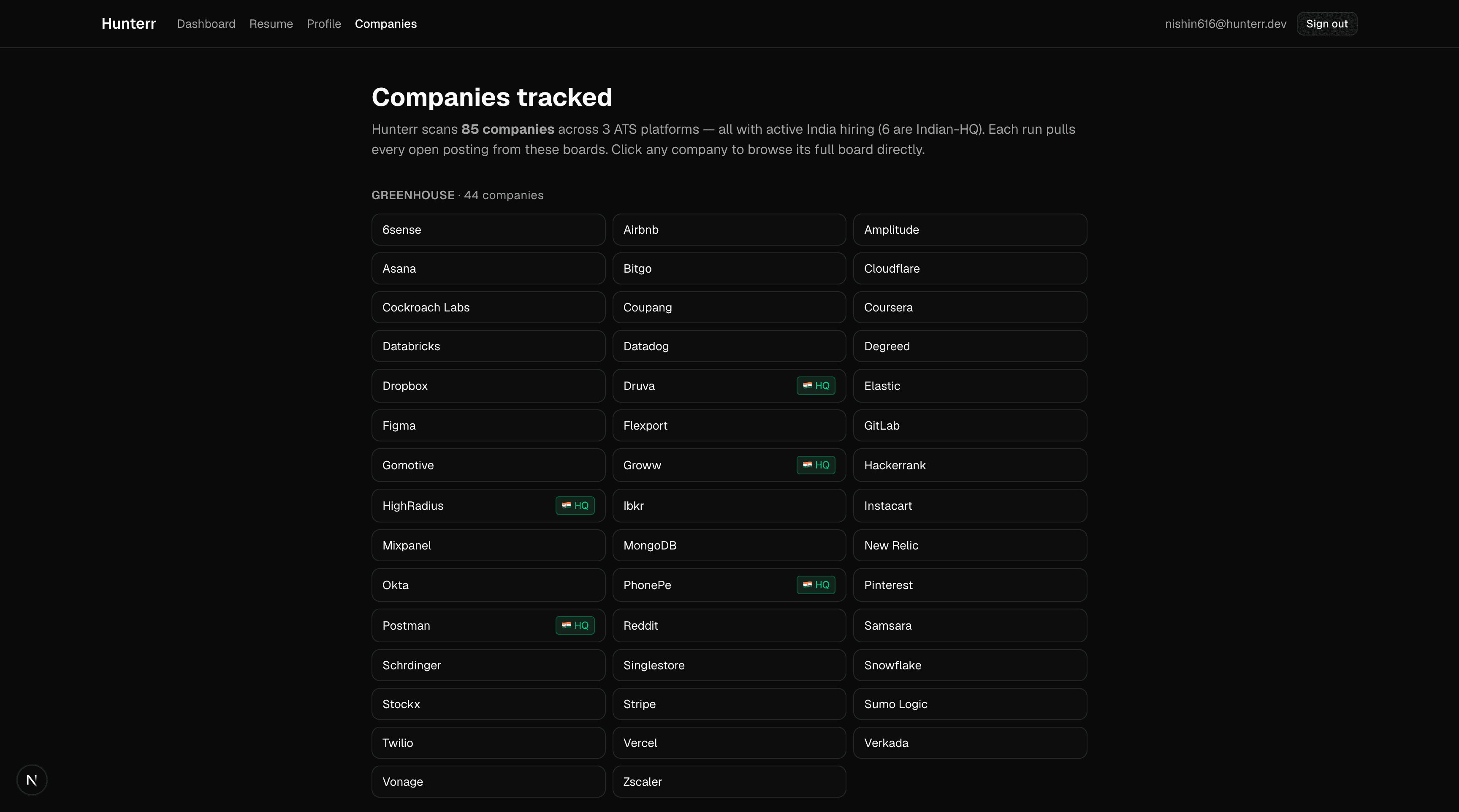1459x812 pixels.
Task: Click the Sign out button
Action: [x=1326, y=24]
